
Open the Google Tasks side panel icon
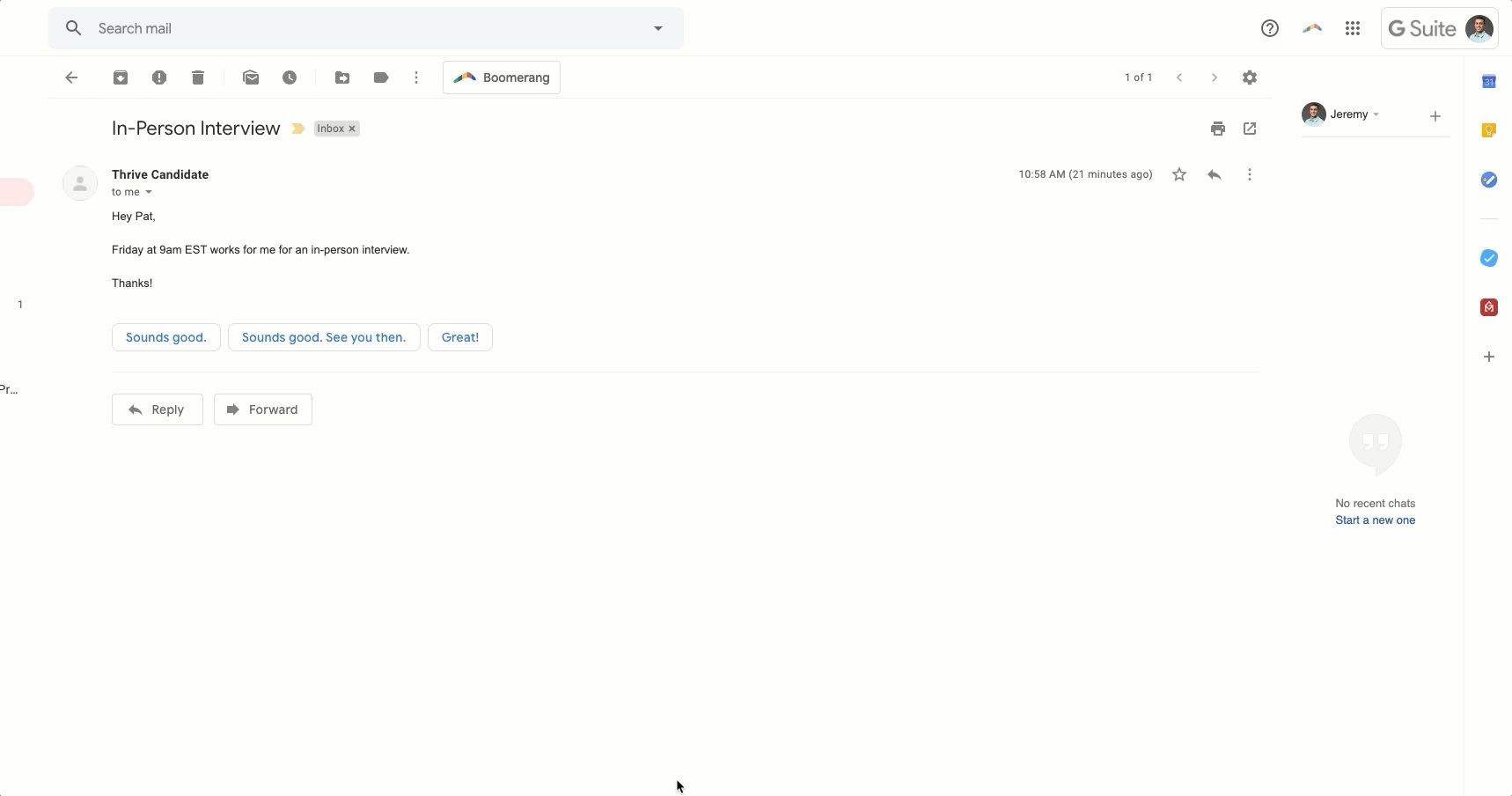coord(1489,180)
